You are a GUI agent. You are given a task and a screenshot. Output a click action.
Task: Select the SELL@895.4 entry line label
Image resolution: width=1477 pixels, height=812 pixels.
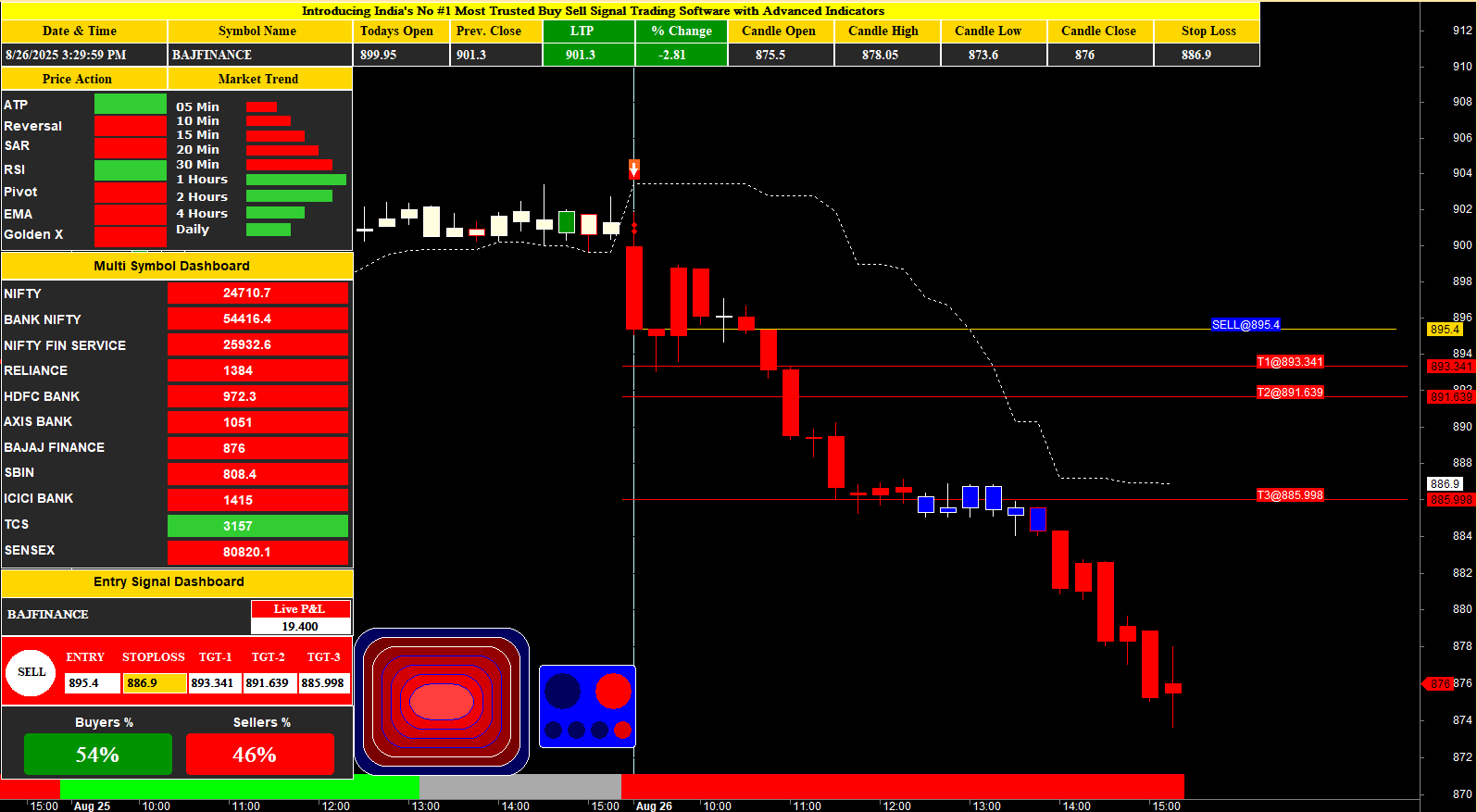[1245, 325]
